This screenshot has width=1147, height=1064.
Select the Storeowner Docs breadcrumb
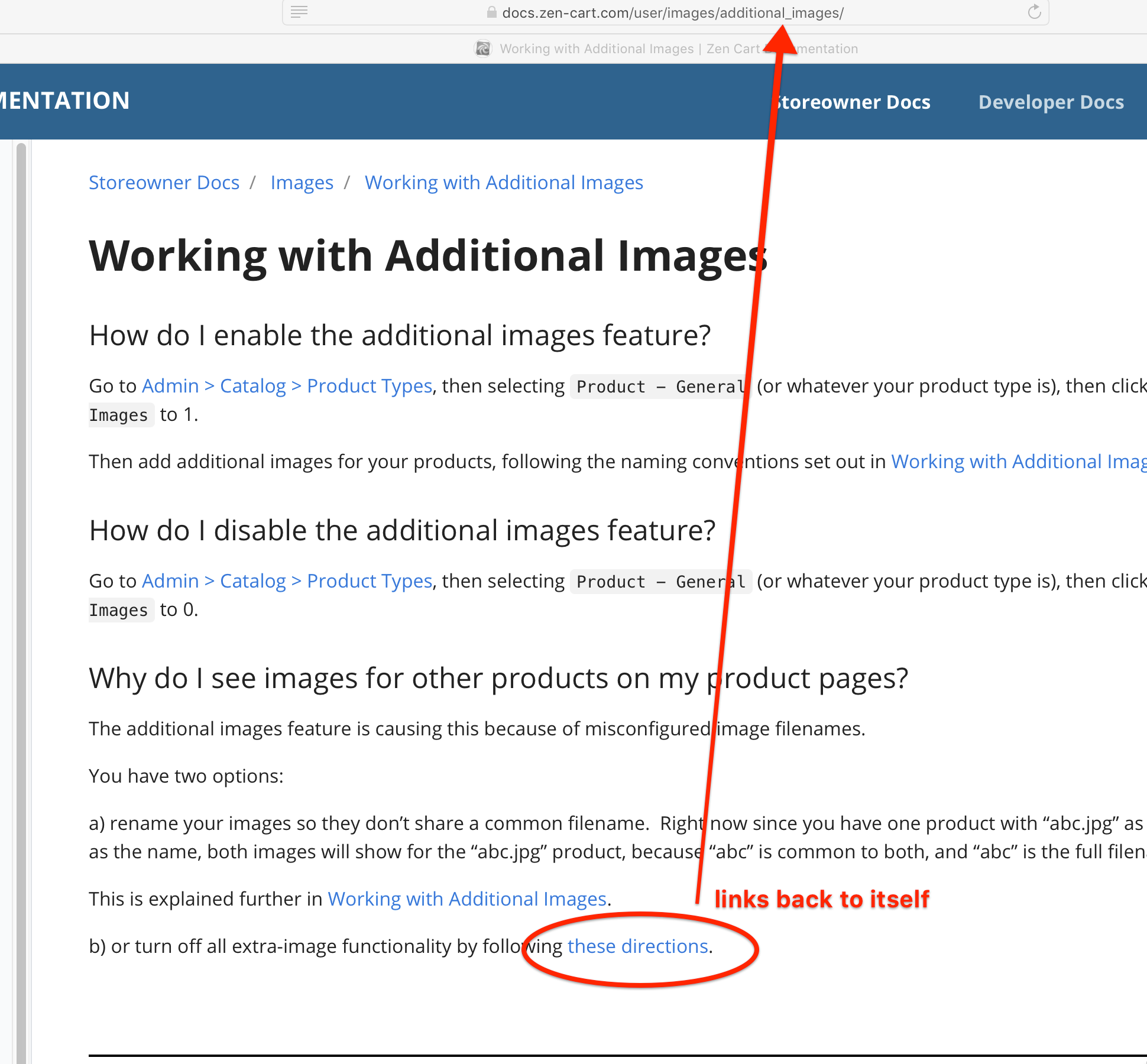pyautogui.click(x=164, y=182)
